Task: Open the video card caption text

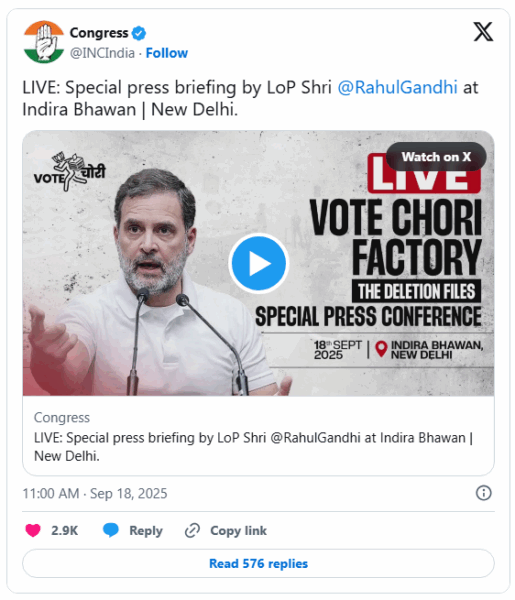Action: click(x=254, y=447)
